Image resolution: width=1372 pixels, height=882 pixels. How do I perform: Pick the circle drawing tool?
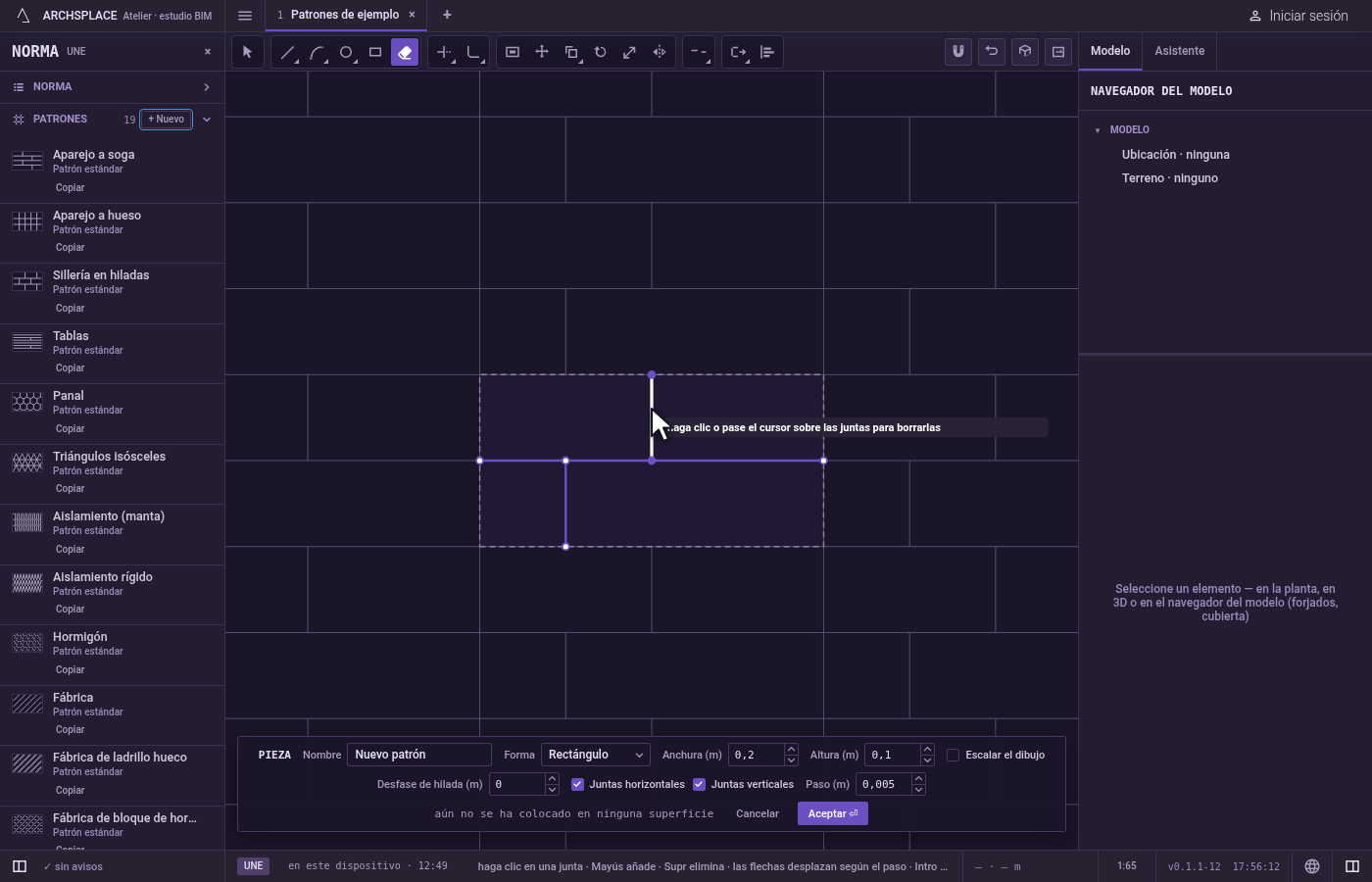(x=346, y=52)
